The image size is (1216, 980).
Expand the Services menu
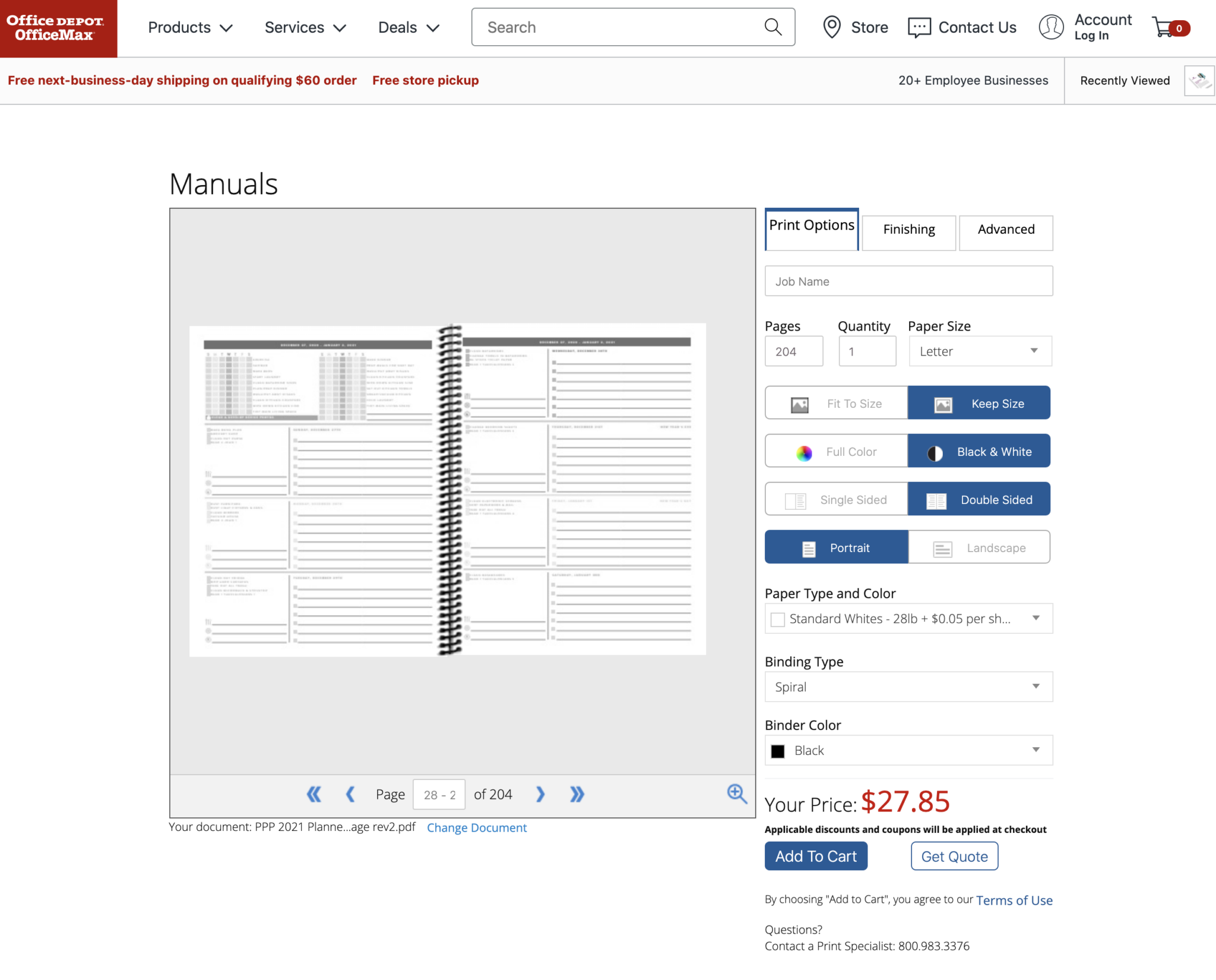pos(305,27)
